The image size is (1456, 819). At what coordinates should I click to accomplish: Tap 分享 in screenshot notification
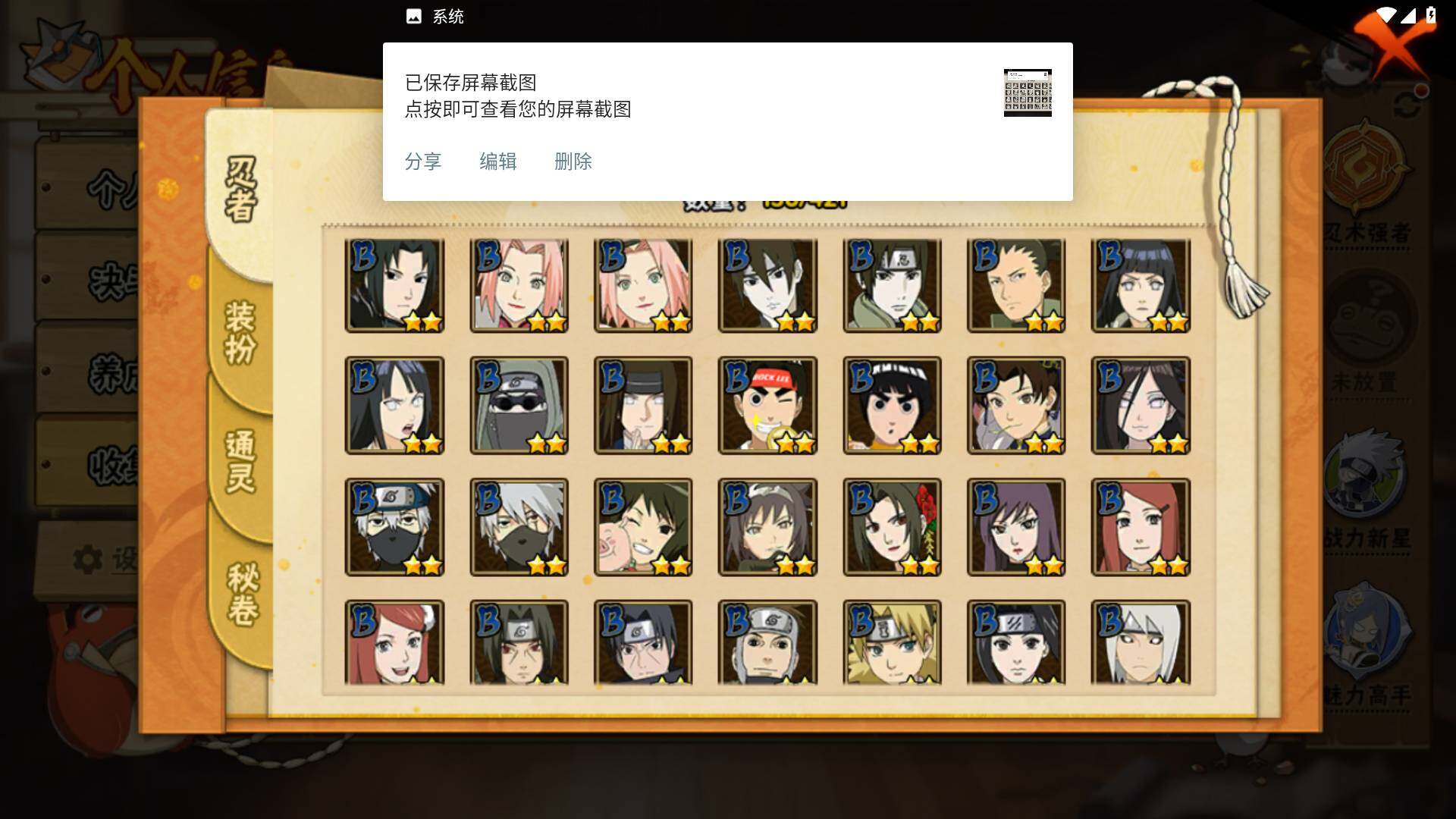pyautogui.click(x=423, y=162)
